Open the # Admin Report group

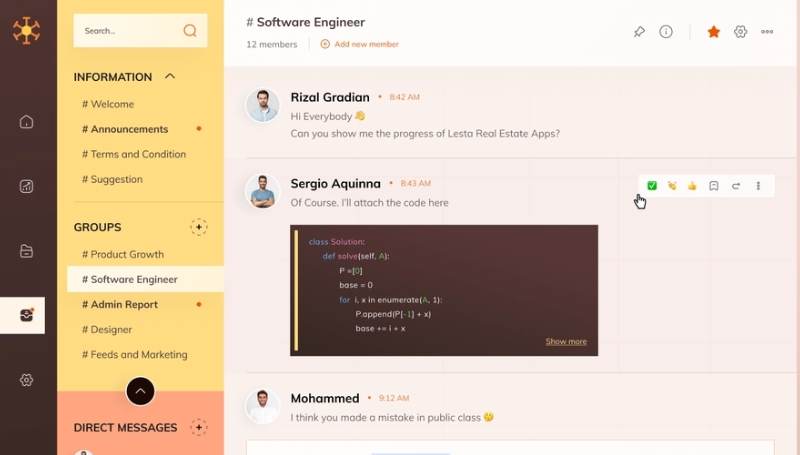tap(120, 305)
